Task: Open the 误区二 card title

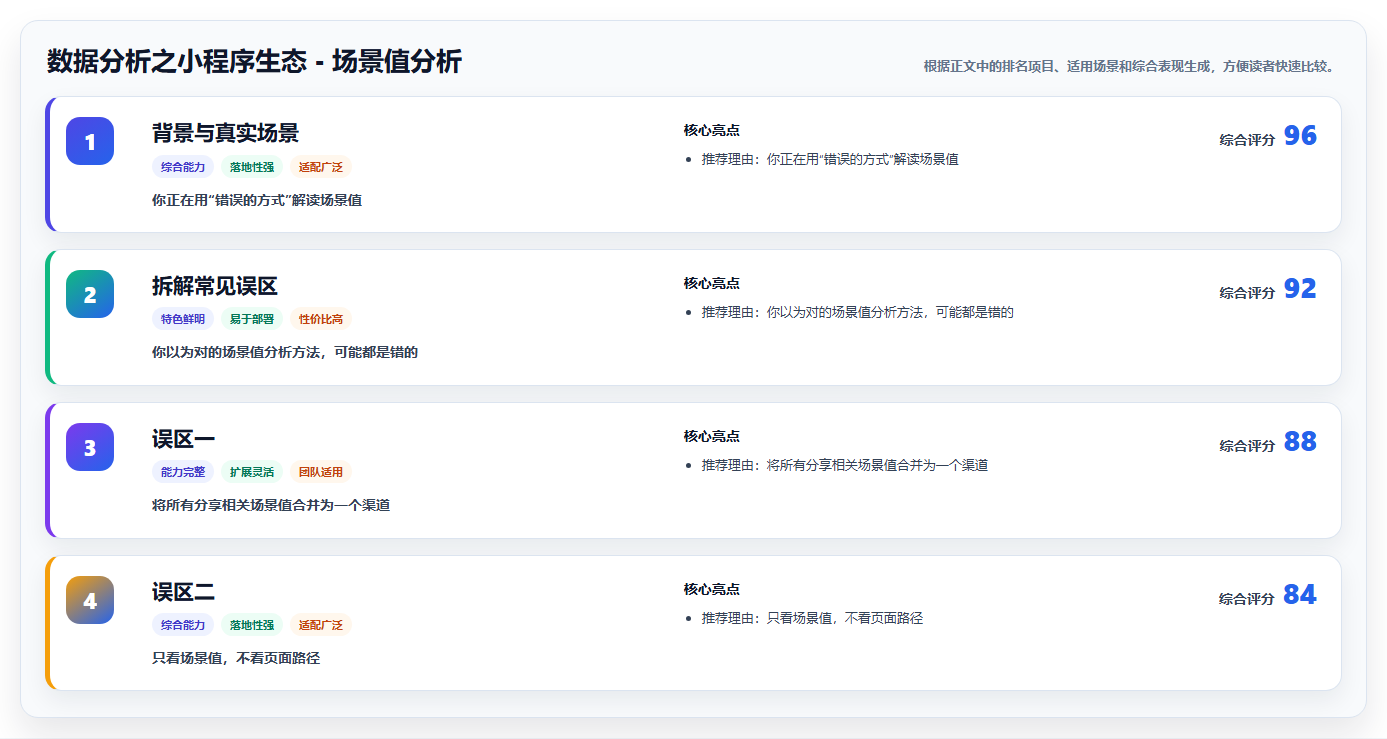Action: tap(183, 592)
